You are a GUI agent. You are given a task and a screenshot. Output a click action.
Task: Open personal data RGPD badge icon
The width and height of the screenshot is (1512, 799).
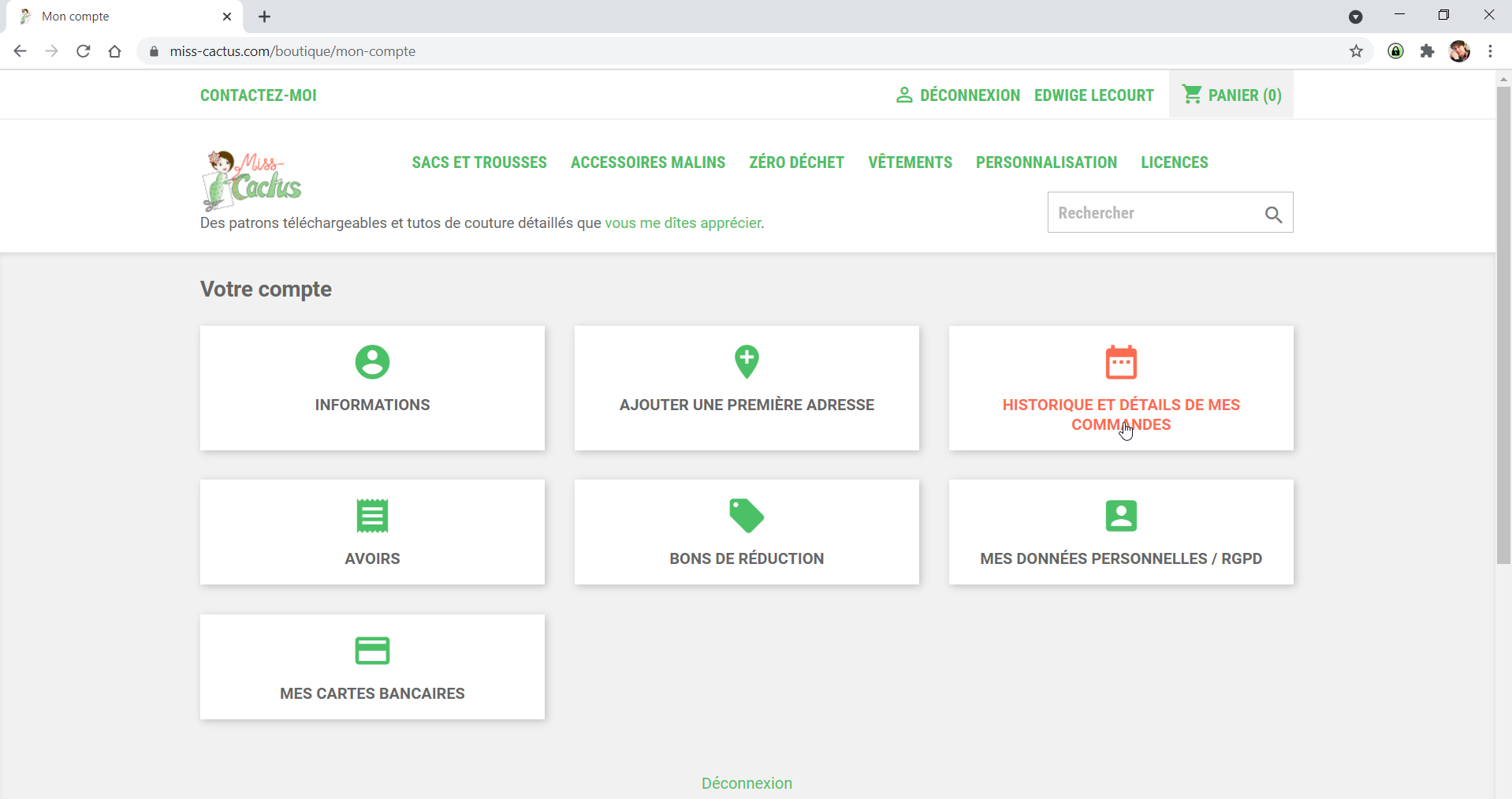[1120, 516]
